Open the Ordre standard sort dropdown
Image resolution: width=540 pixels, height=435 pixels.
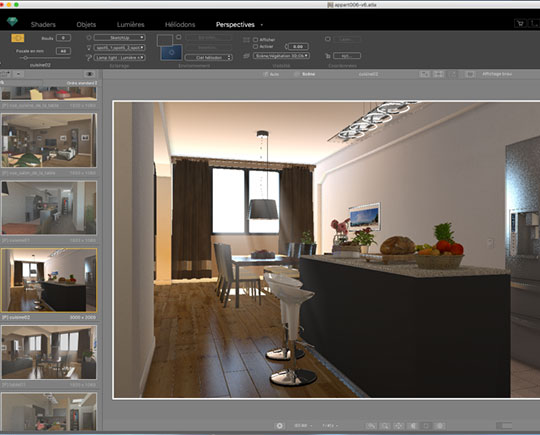pyautogui.click(x=82, y=83)
